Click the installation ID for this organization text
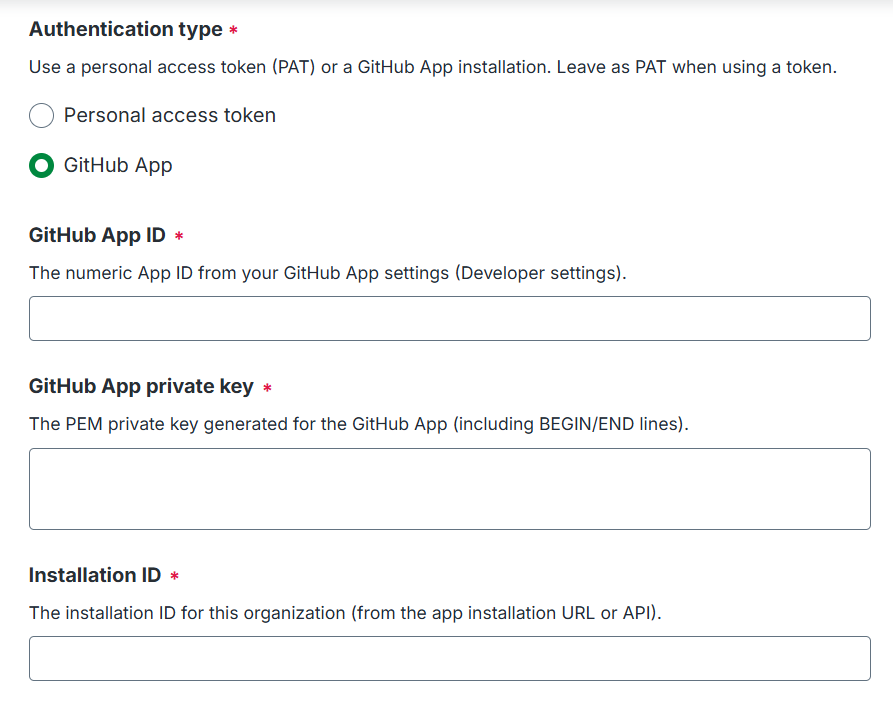 [x=345, y=613]
